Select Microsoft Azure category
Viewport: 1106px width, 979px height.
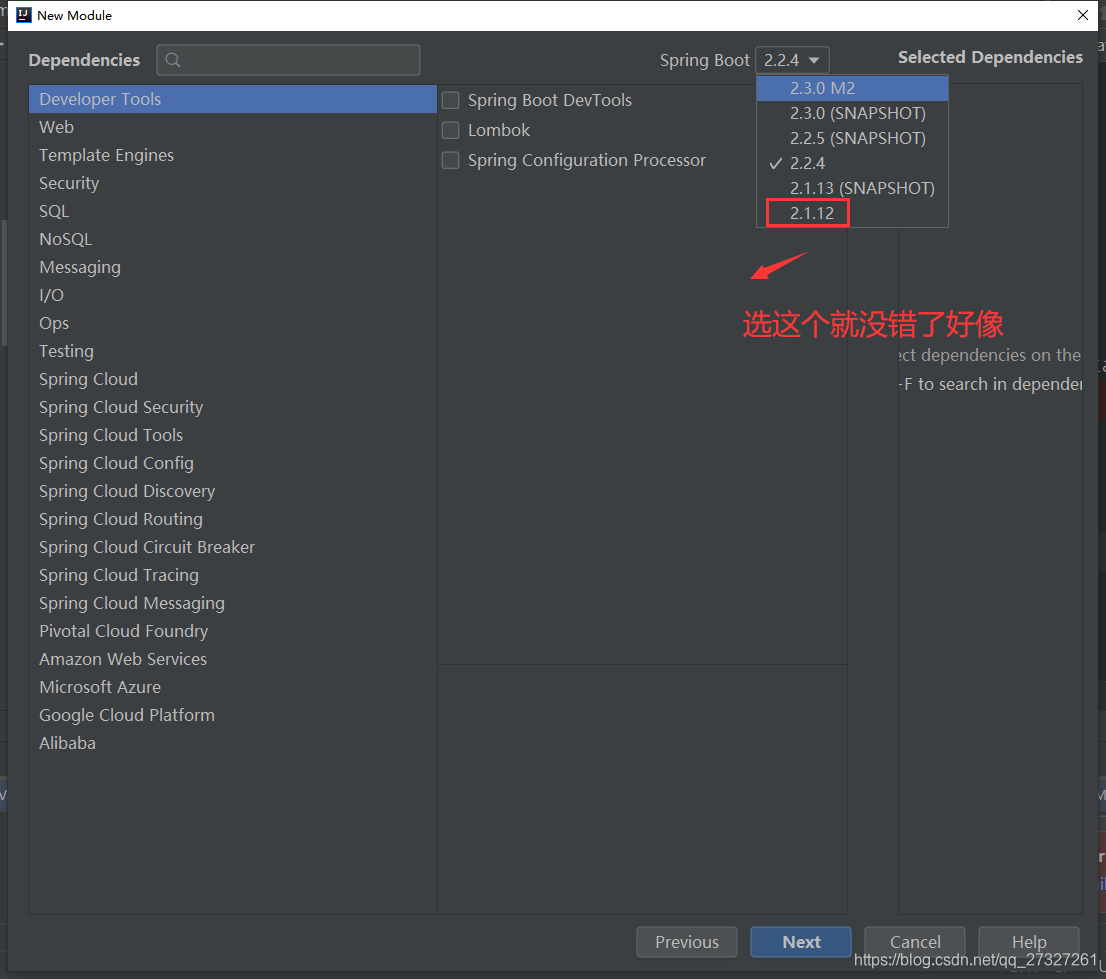tap(233, 687)
